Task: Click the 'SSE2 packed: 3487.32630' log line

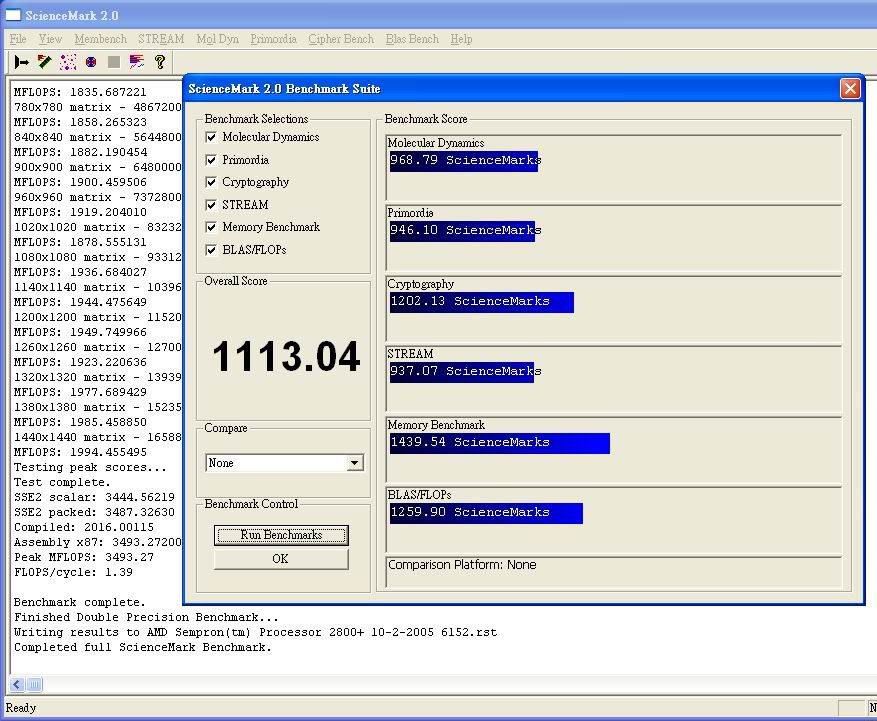Action: pyautogui.click(x=94, y=512)
